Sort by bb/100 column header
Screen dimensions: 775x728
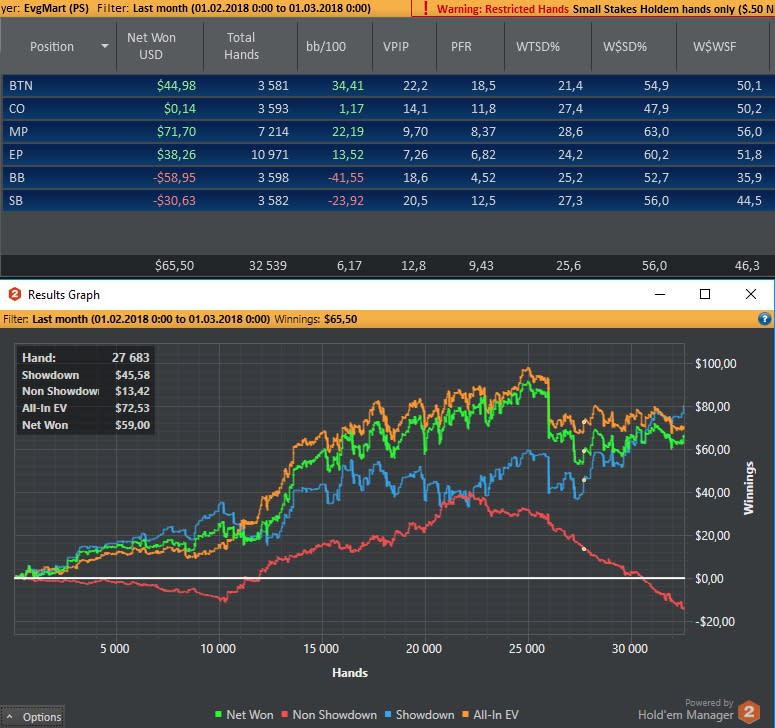[x=326, y=46]
